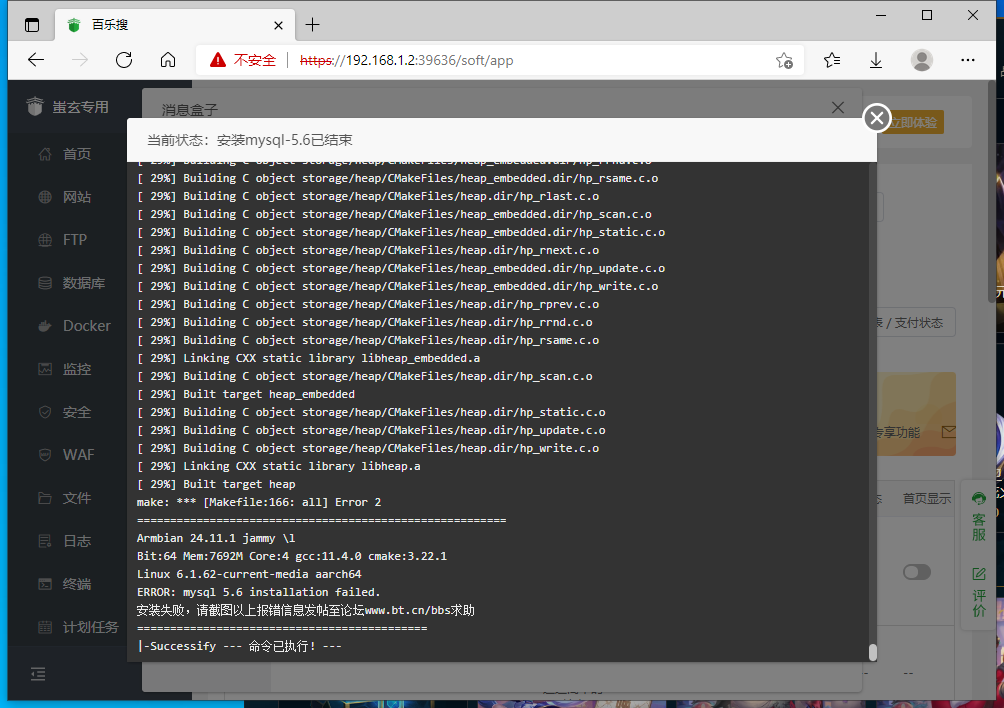This screenshot has width=1004, height=708.
Task: Open 数据库 in the sidebar
Action: click(x=84, y=283)
